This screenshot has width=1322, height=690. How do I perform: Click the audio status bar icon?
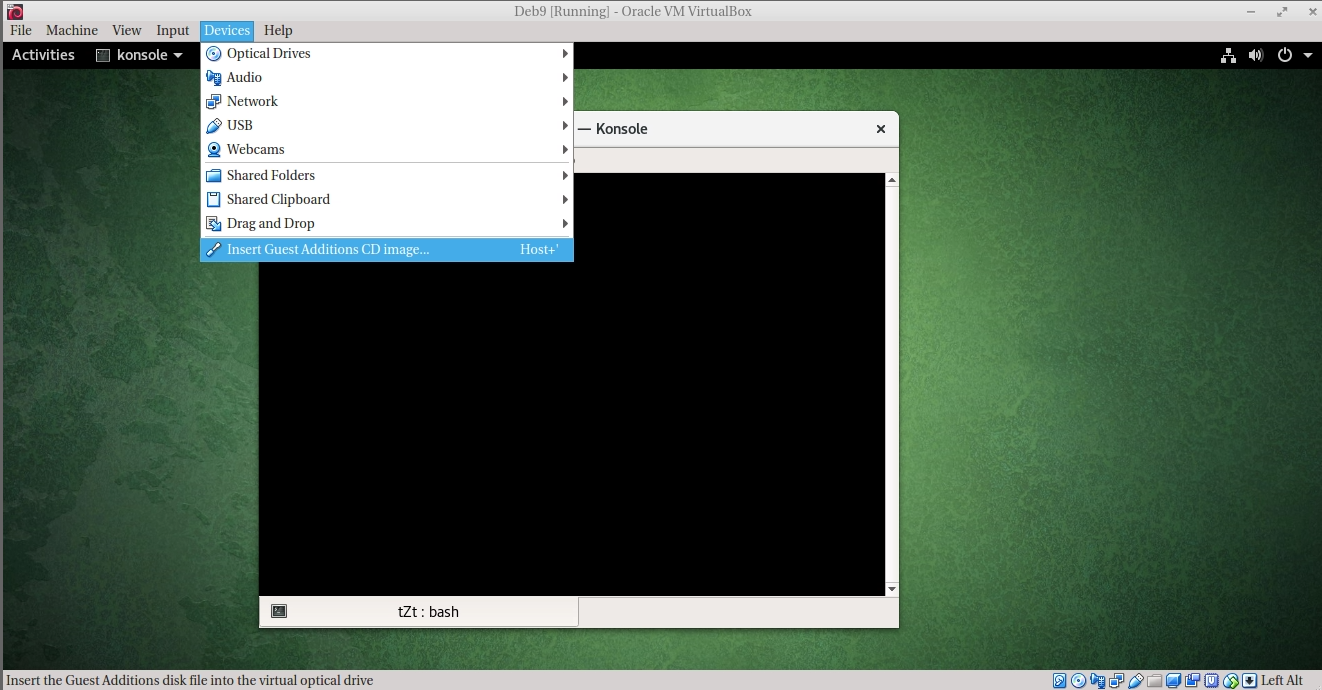1098,681
